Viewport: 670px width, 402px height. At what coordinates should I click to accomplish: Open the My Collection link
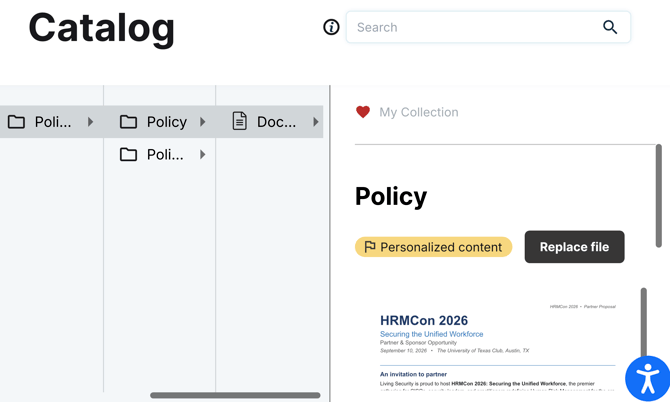(x=419, y=112)
